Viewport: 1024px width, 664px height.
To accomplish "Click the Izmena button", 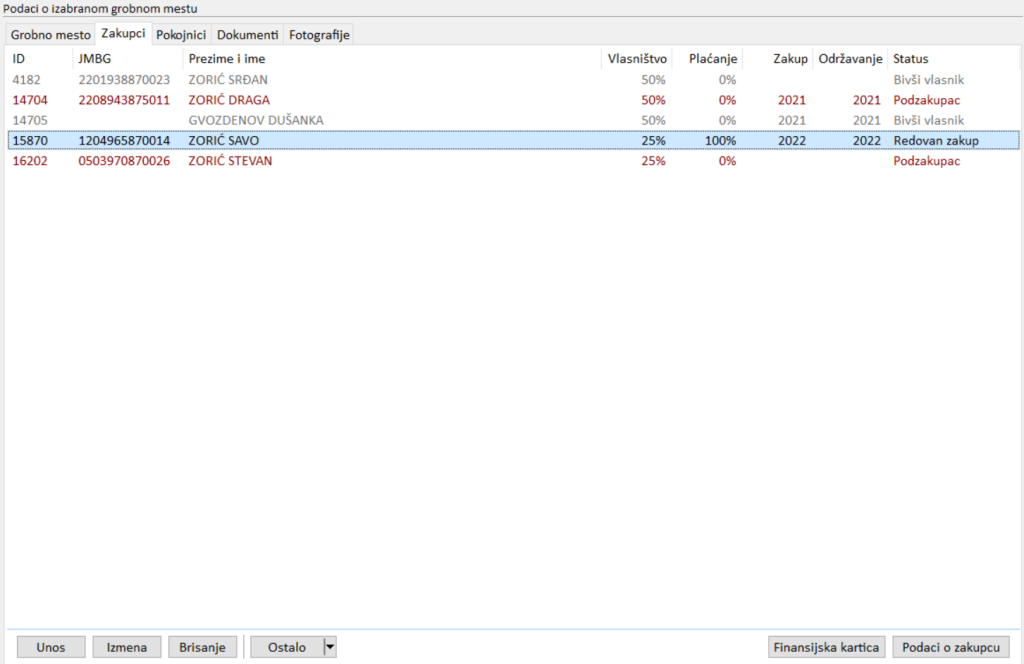I will (127, 647).
